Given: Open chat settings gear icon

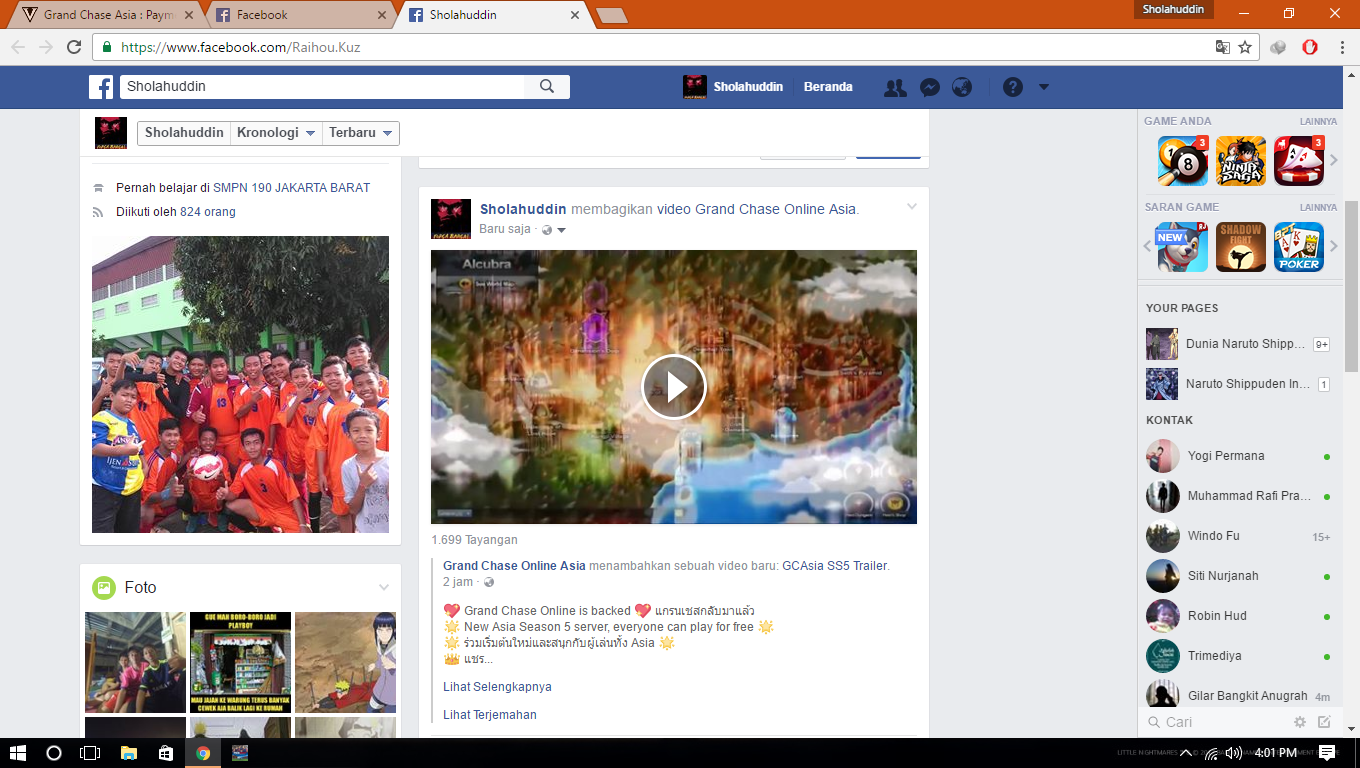Looking at the screenshot, I should (1300, 722).
